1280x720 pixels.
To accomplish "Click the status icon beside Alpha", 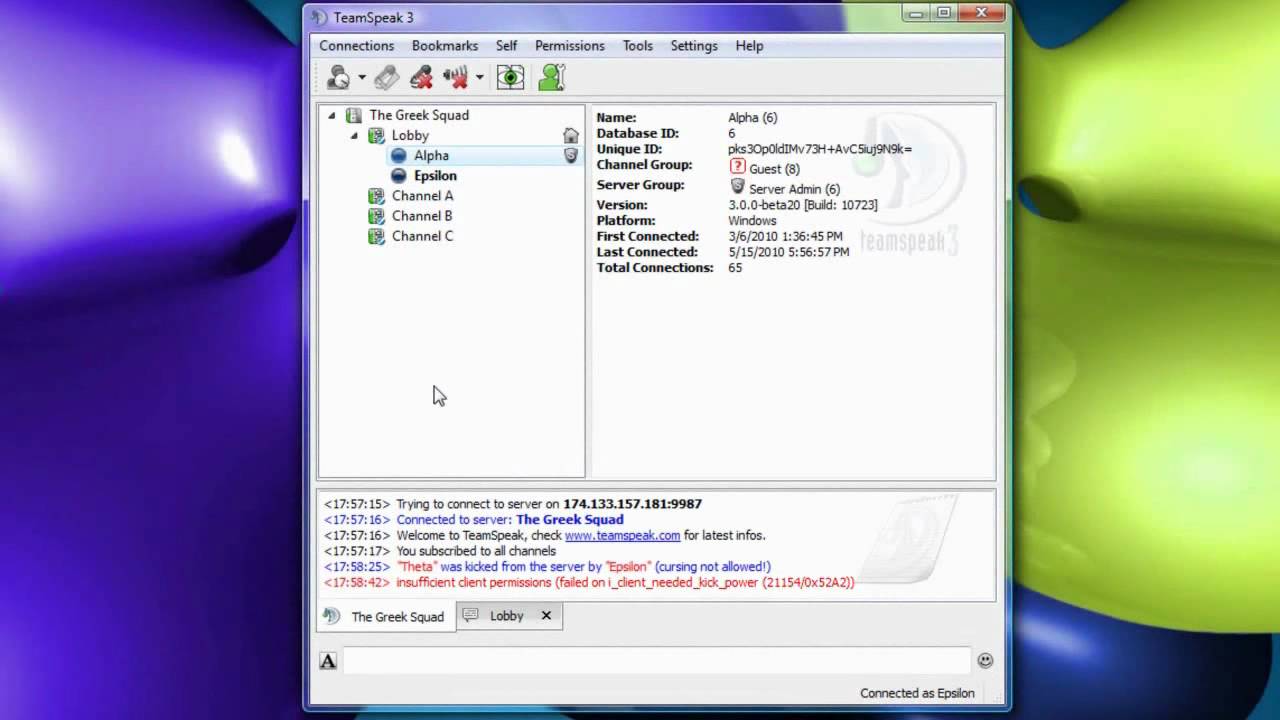I will (x=401, y=155).
